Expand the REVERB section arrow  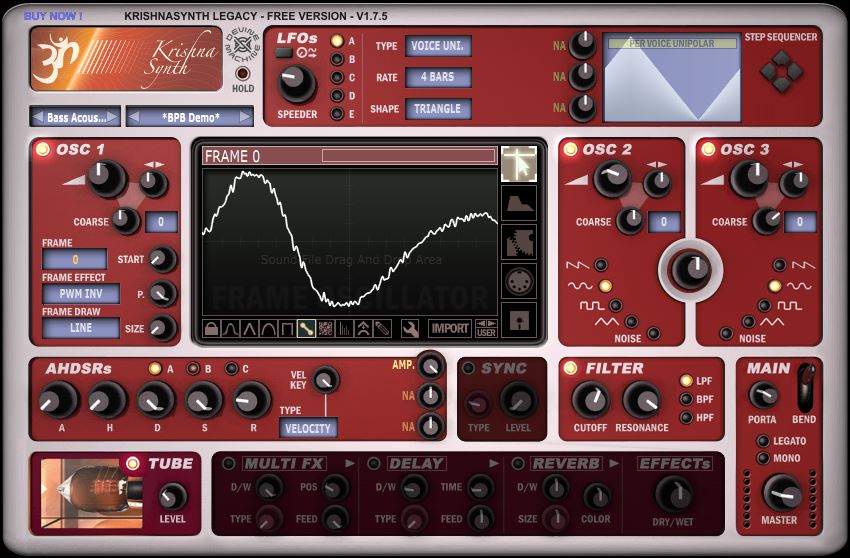click(x=614, y=463)
